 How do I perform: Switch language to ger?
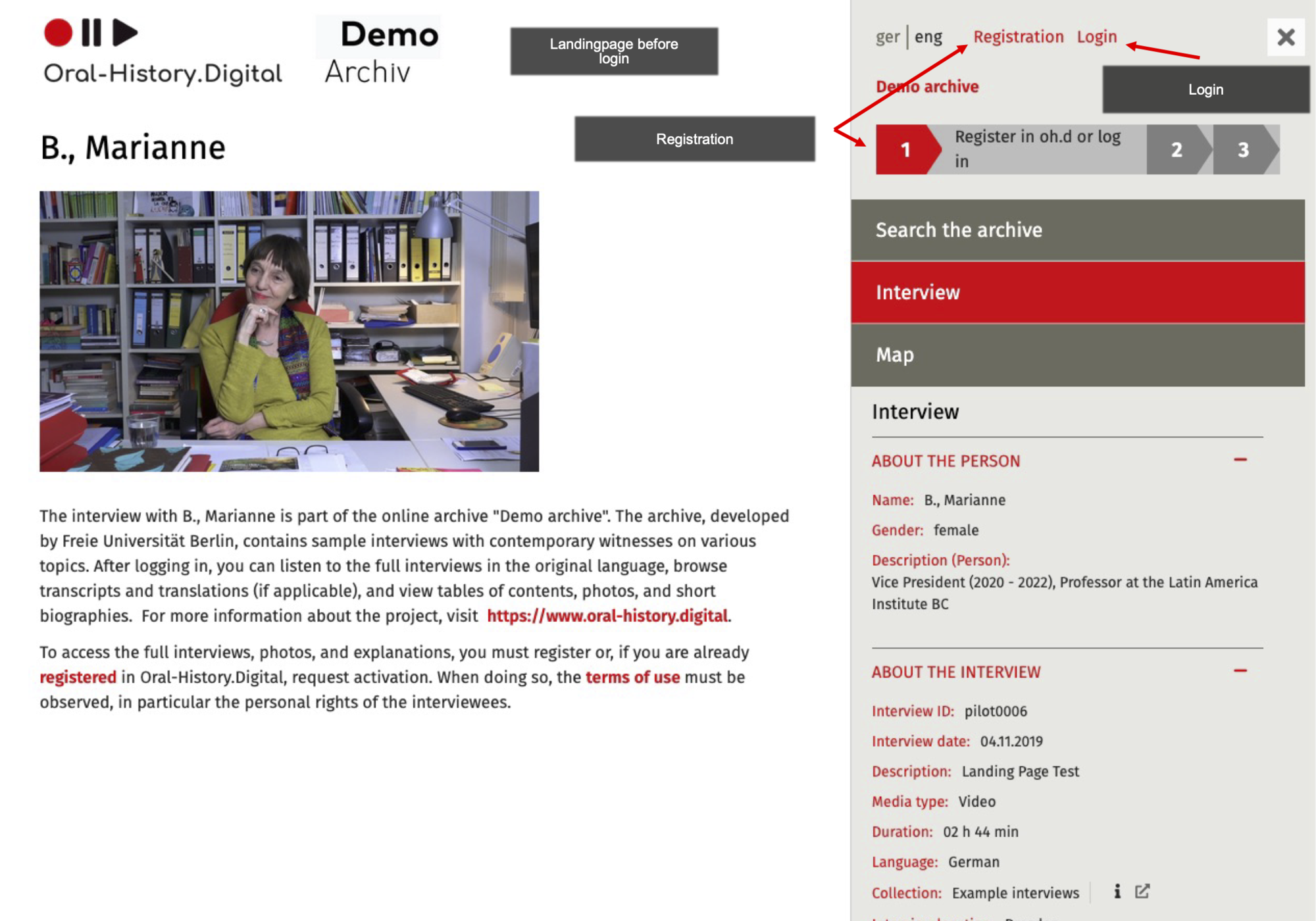click(887, 37)
